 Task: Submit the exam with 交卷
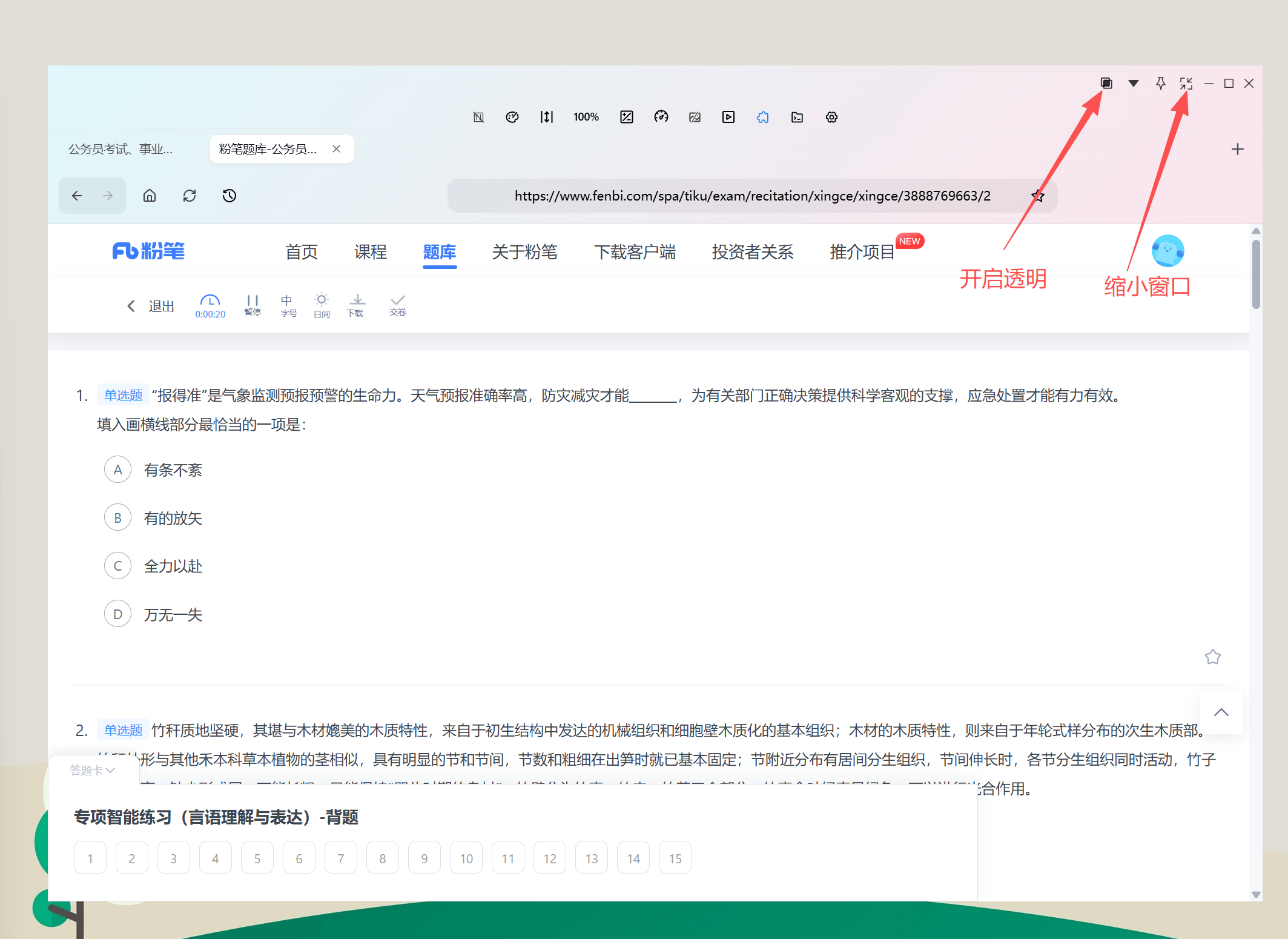pyautogui.click(x=397, y=305)
